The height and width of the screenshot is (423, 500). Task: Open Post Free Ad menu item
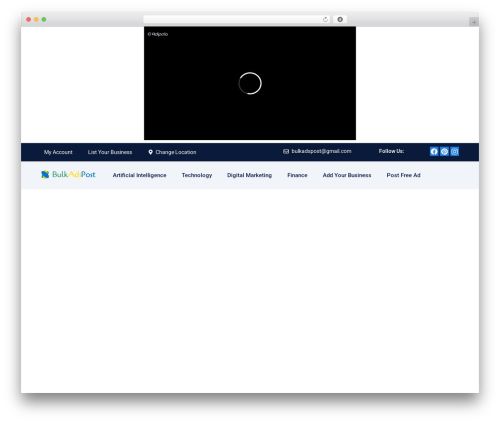click(x=403, y=175)
